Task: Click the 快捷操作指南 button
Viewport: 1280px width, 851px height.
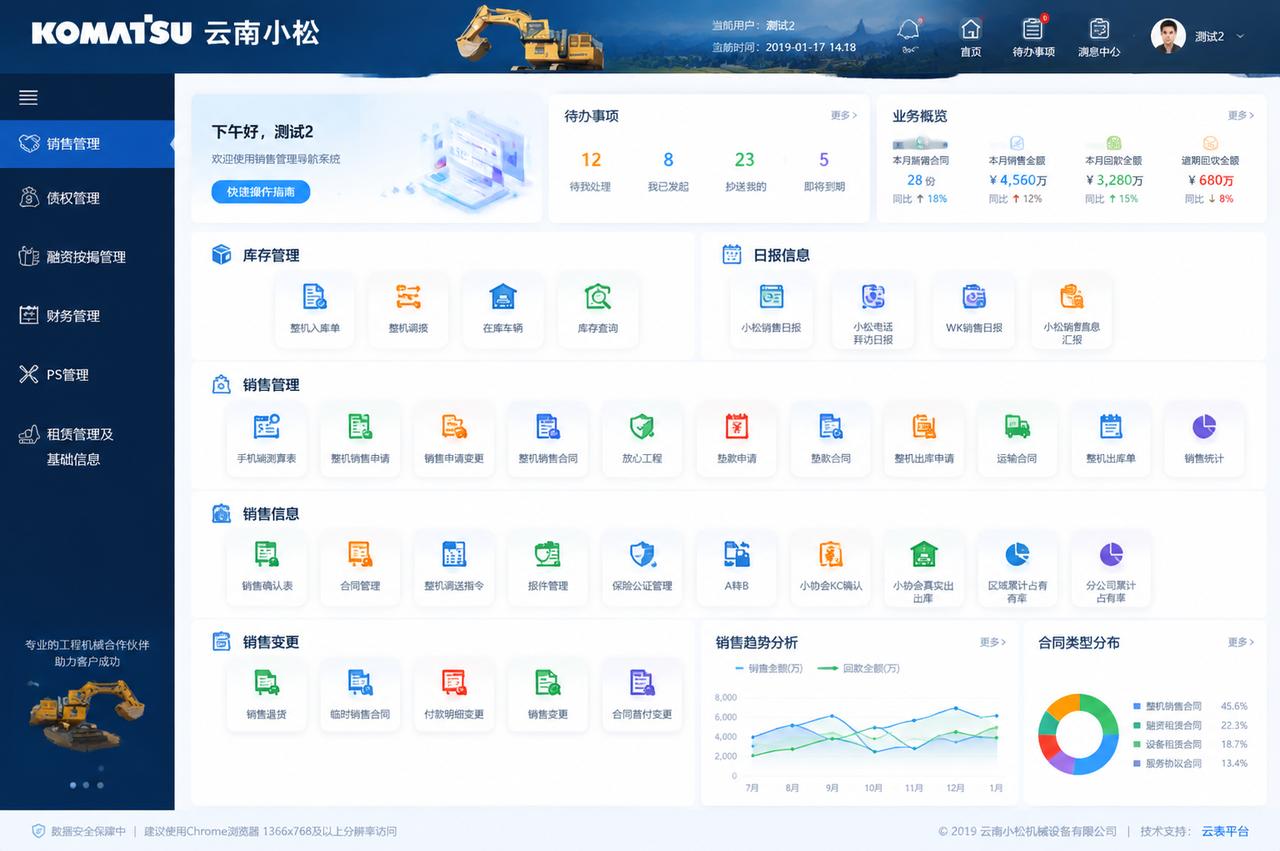Action: point(260,192)
